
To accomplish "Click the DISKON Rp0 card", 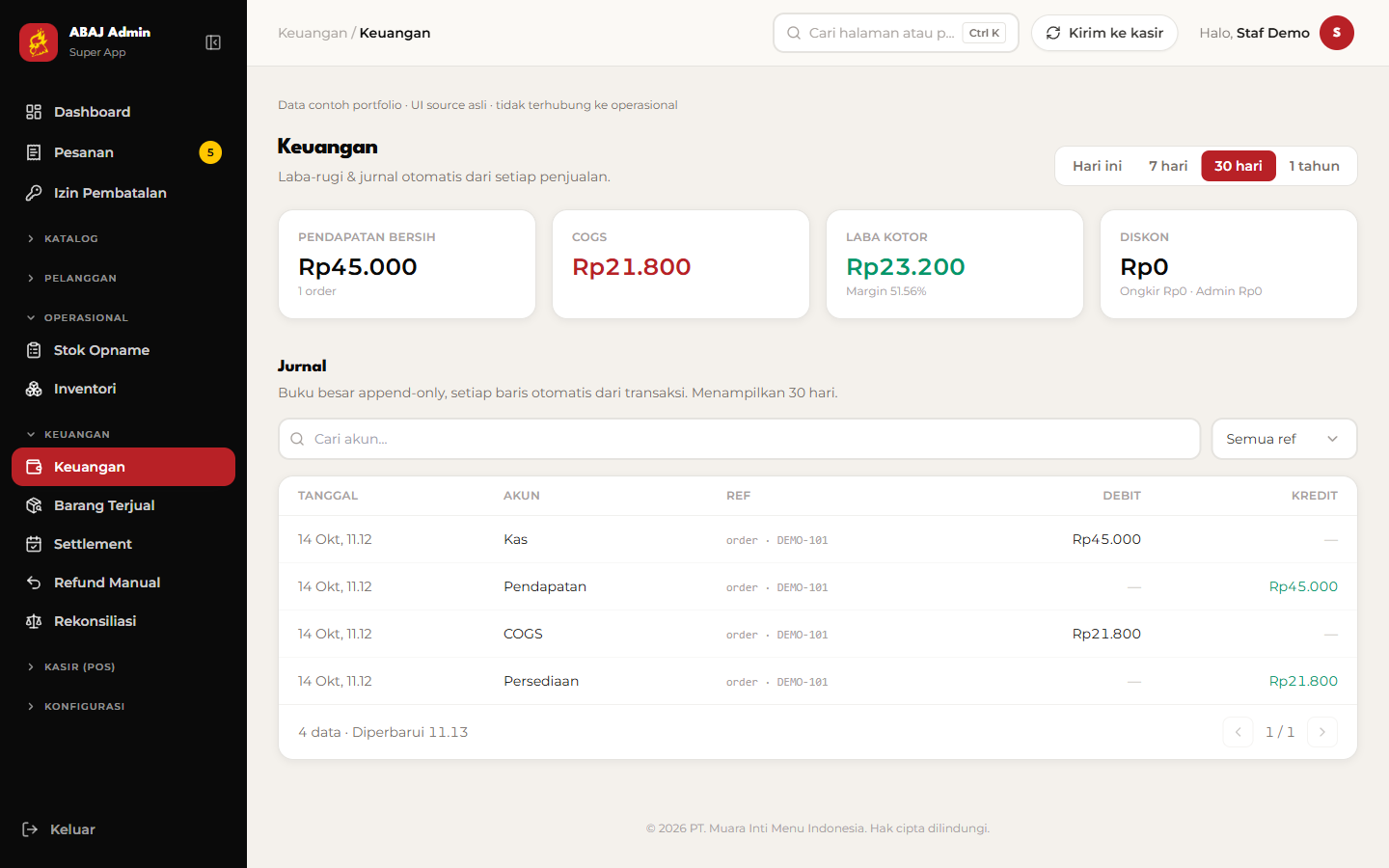I will tap(1229, 264).
